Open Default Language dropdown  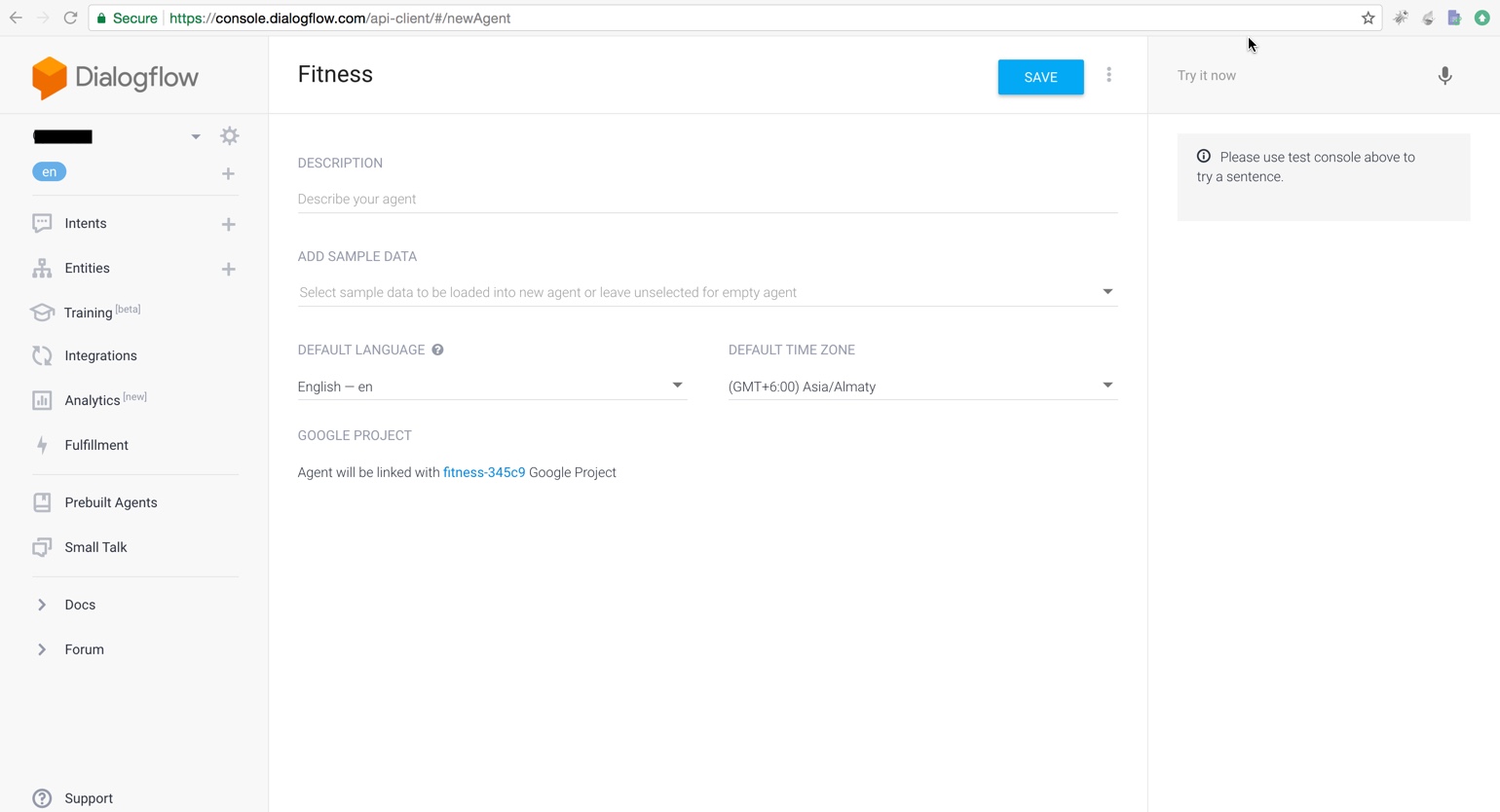coord(492,387)
